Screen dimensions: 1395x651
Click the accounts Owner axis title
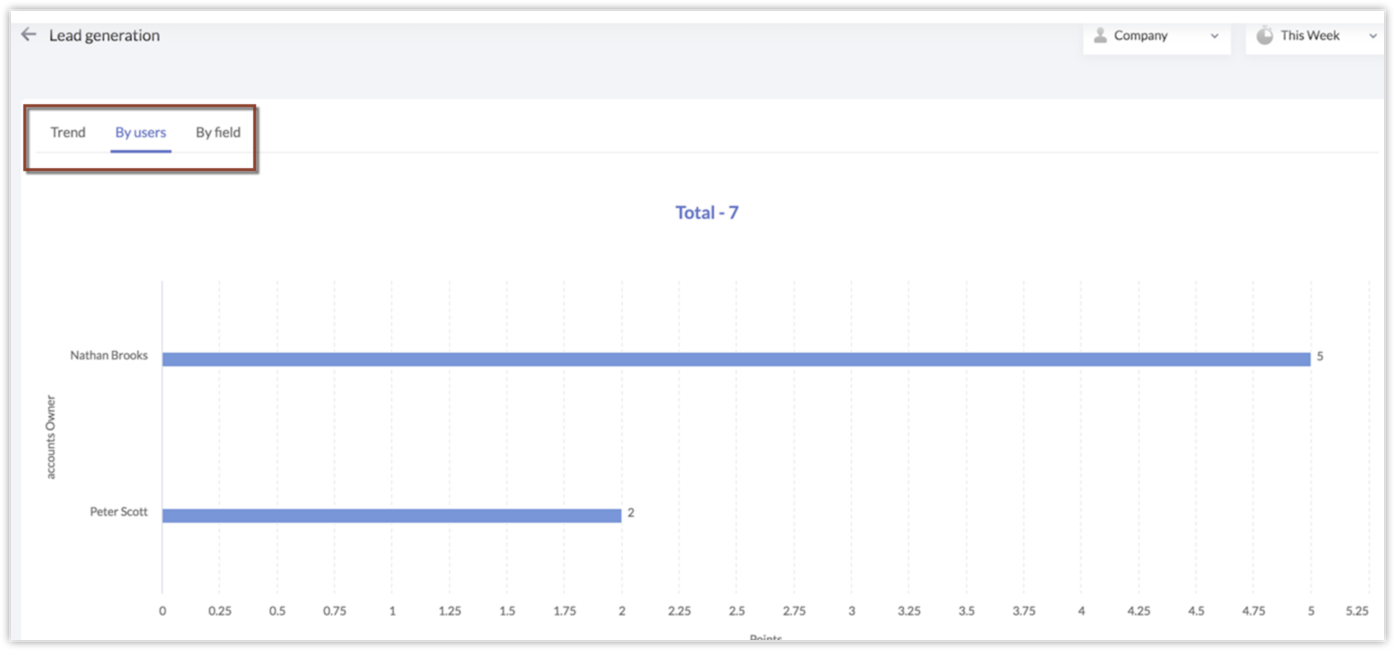(x=50, y=437)
